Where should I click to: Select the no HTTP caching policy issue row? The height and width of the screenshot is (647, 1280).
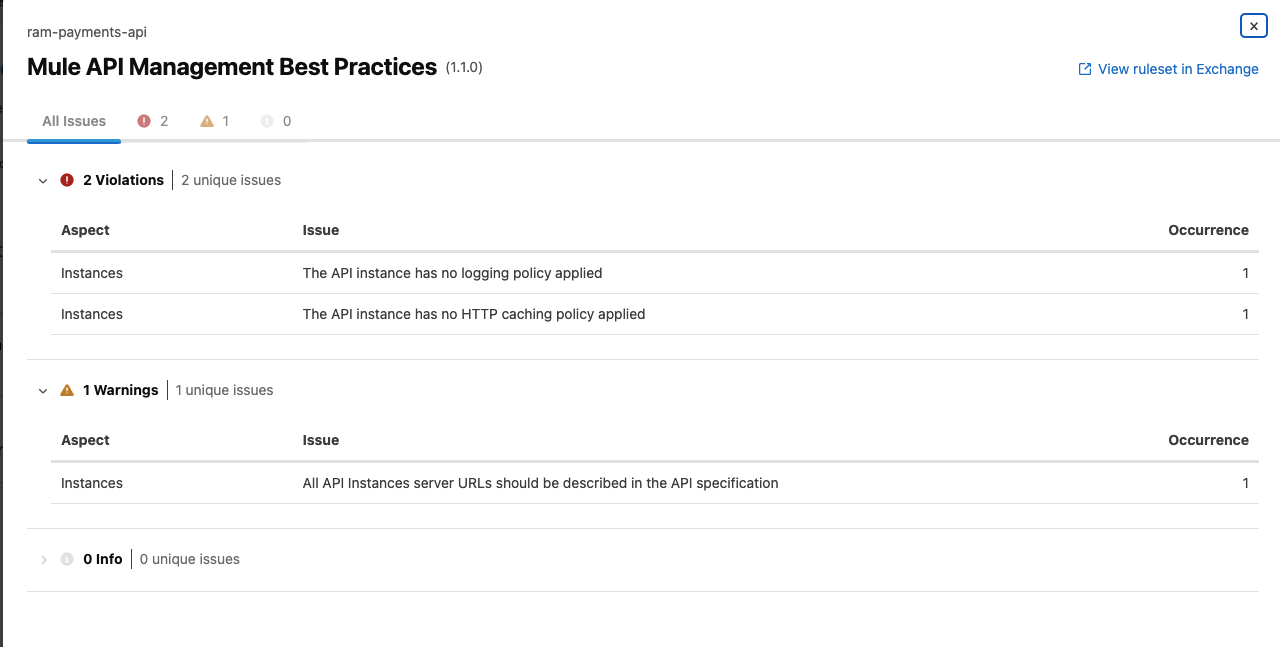point(474,314)
